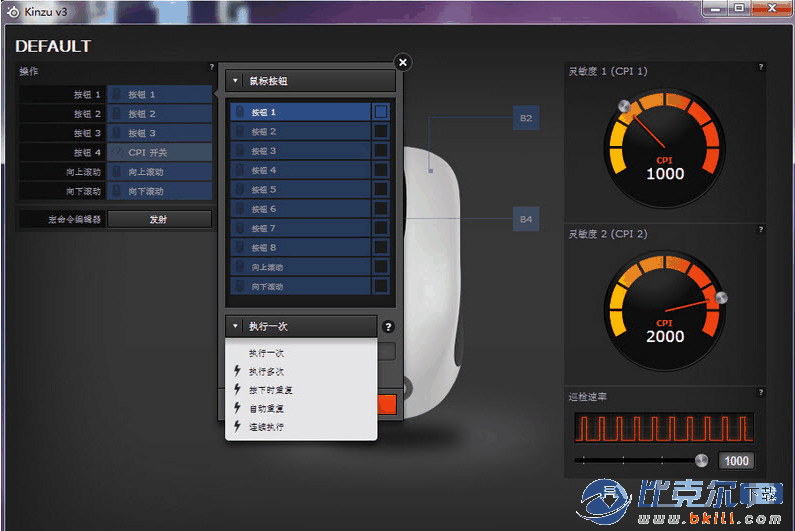This screenshot has width=795, height=531.
Task: Click the 巡检速率 polling rate slider handle
Action: coord(701,460)
